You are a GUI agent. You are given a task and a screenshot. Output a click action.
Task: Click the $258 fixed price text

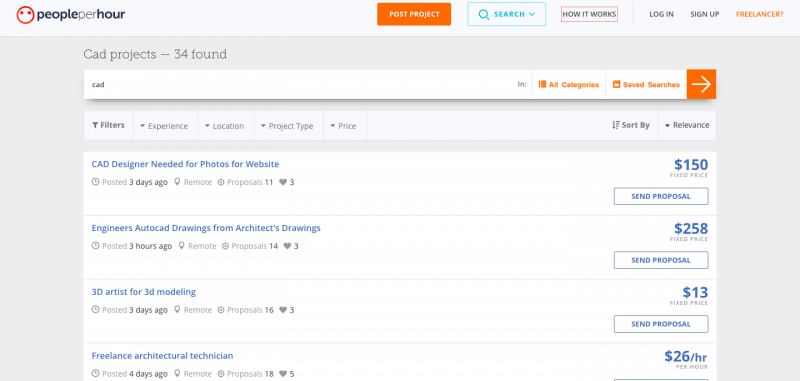691,228
